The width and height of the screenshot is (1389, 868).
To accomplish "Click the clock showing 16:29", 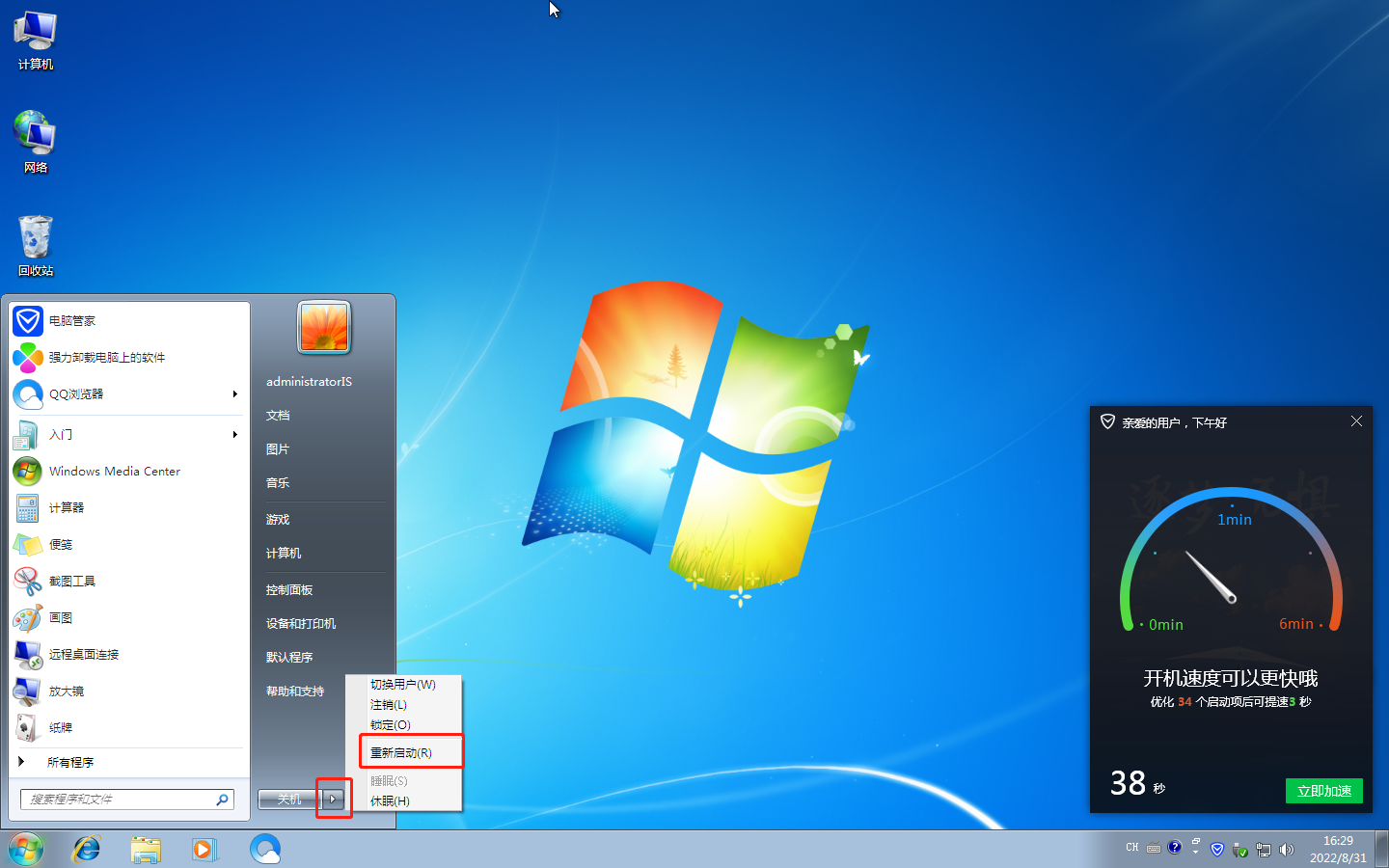I will [x=1338, y=849].
